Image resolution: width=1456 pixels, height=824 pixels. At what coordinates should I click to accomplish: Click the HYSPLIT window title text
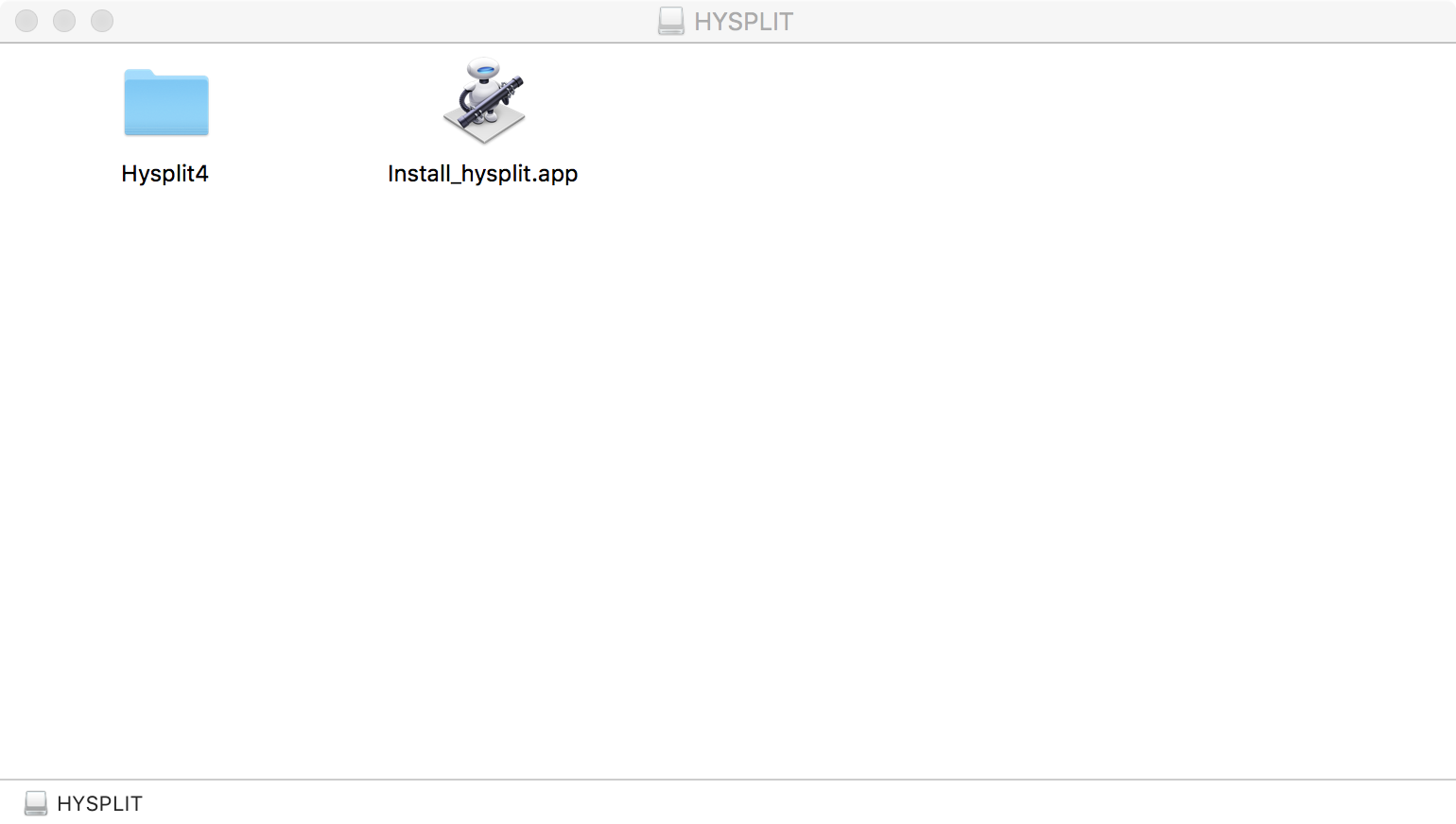click(744, 22)
